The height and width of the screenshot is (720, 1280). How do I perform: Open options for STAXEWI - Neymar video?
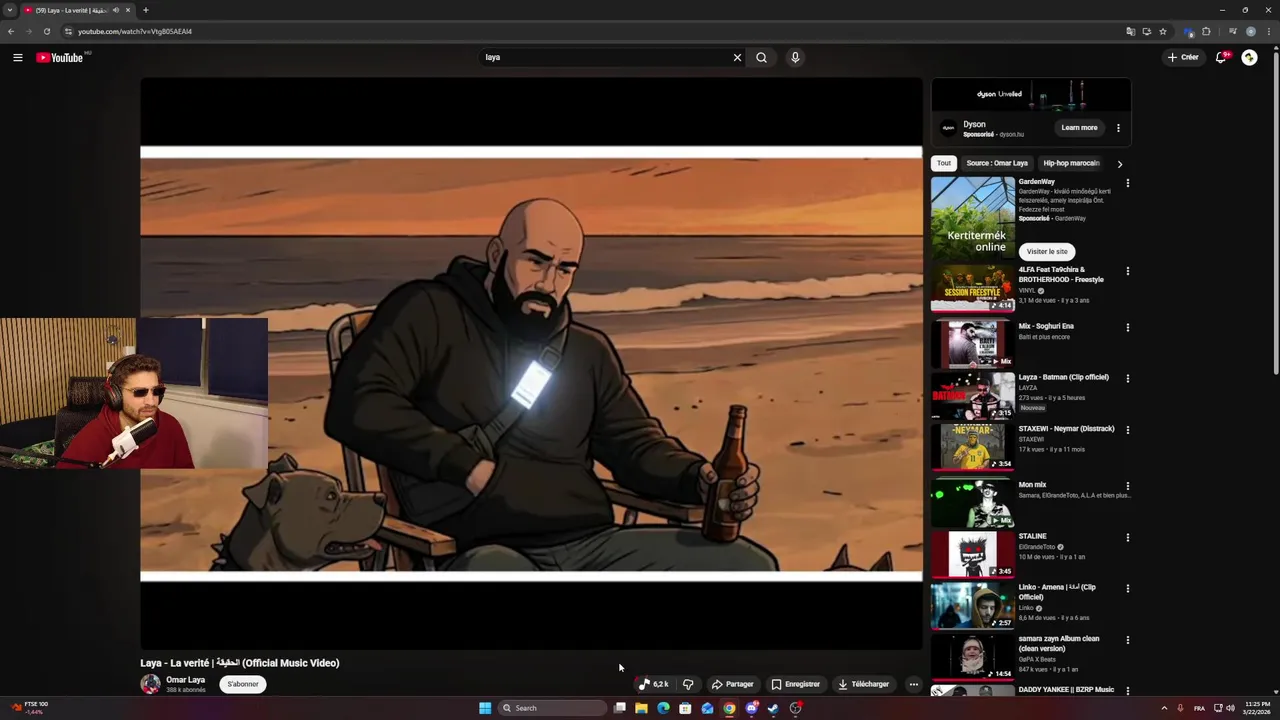point(1127,430)
